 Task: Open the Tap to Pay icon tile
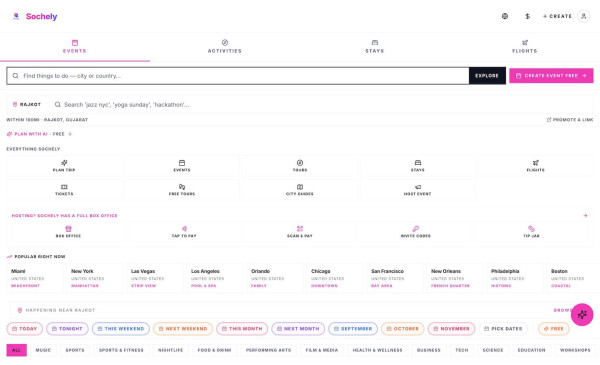pos(184,232)
